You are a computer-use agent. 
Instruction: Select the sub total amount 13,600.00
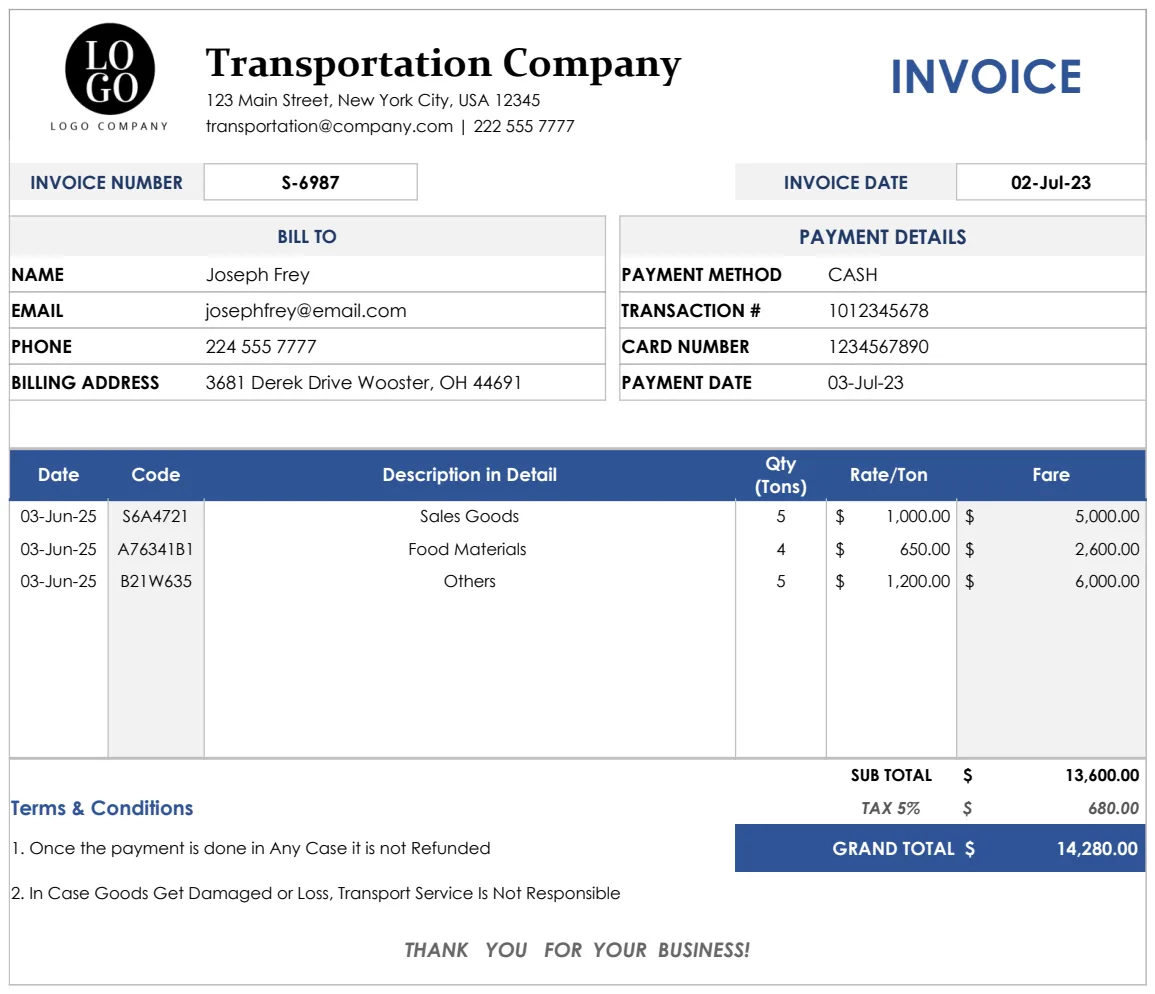pyautogui.click(x=1102, y=775)
